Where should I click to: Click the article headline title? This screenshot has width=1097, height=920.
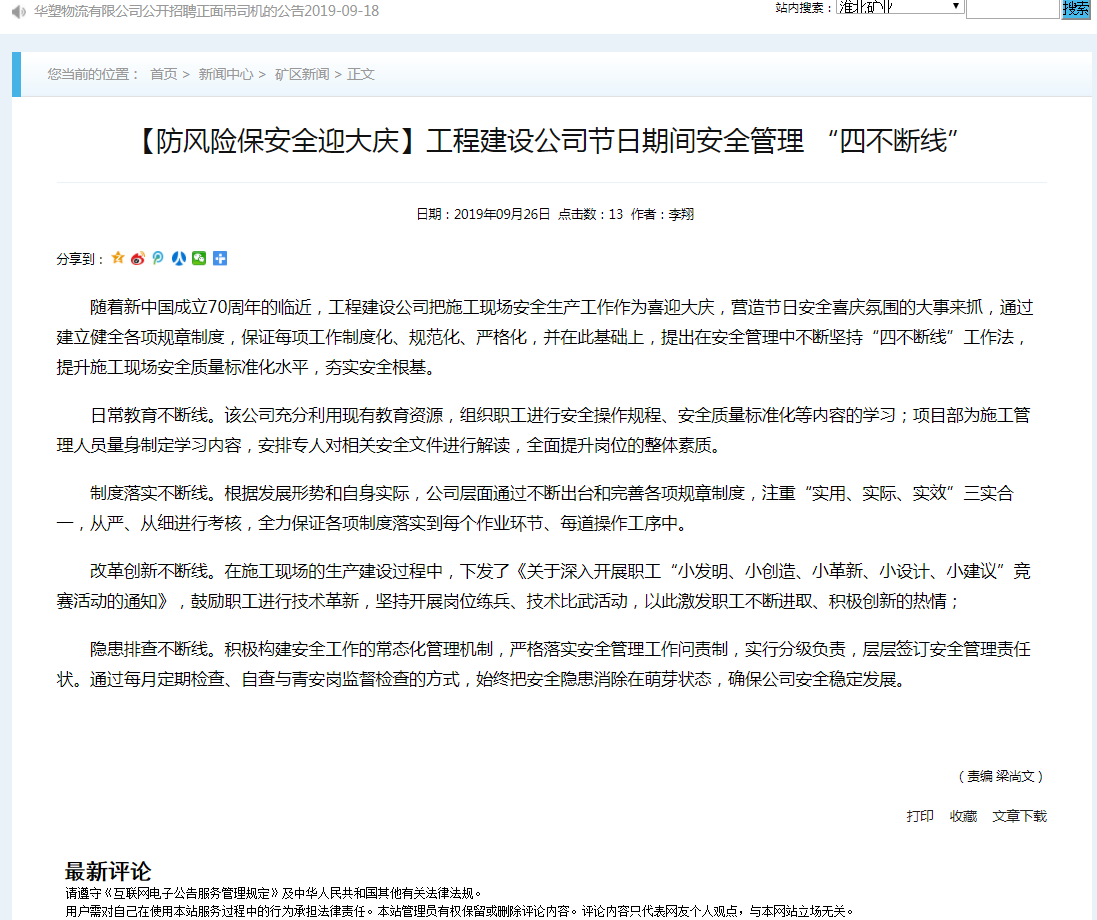click(544, 141)
